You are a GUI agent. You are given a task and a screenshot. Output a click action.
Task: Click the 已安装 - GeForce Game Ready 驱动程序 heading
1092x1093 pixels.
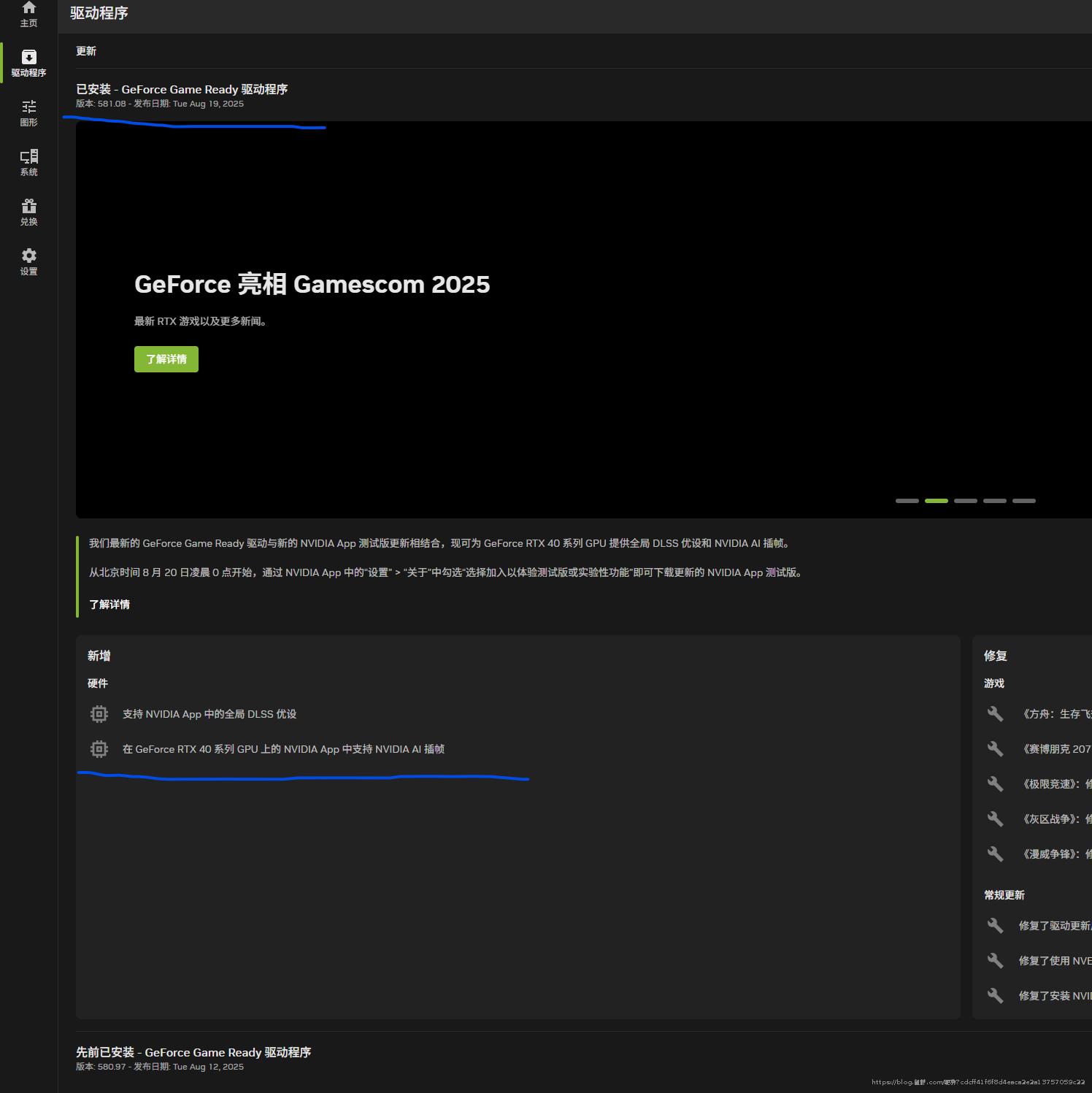coord(182,89)
